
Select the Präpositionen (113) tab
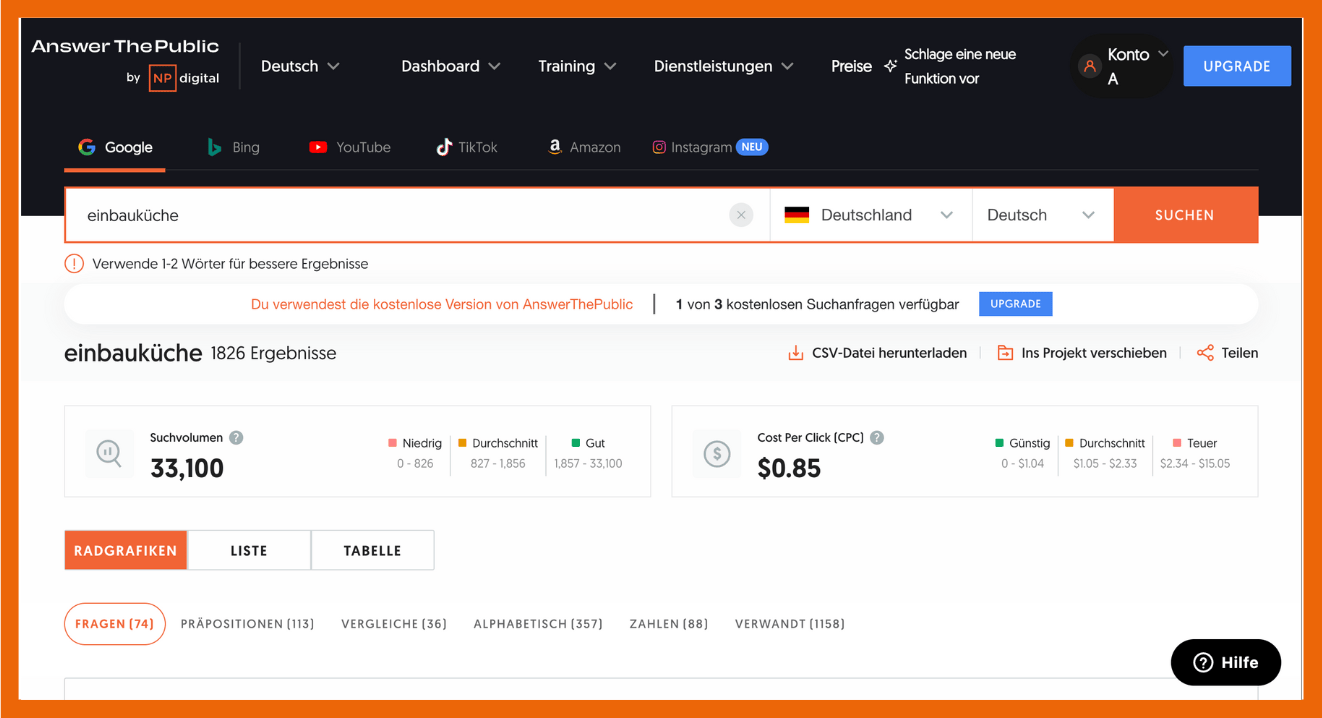(x=247, y=624)
